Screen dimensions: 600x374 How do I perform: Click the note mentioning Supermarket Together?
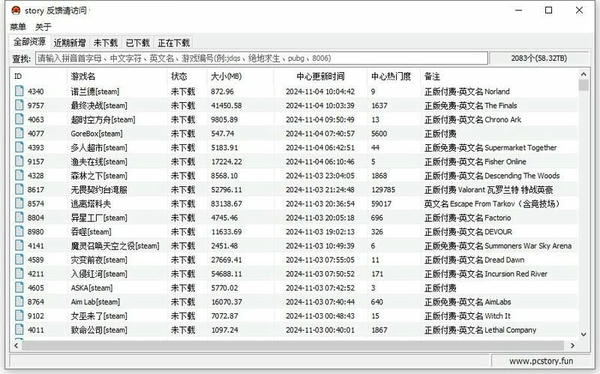click(491, 147)
